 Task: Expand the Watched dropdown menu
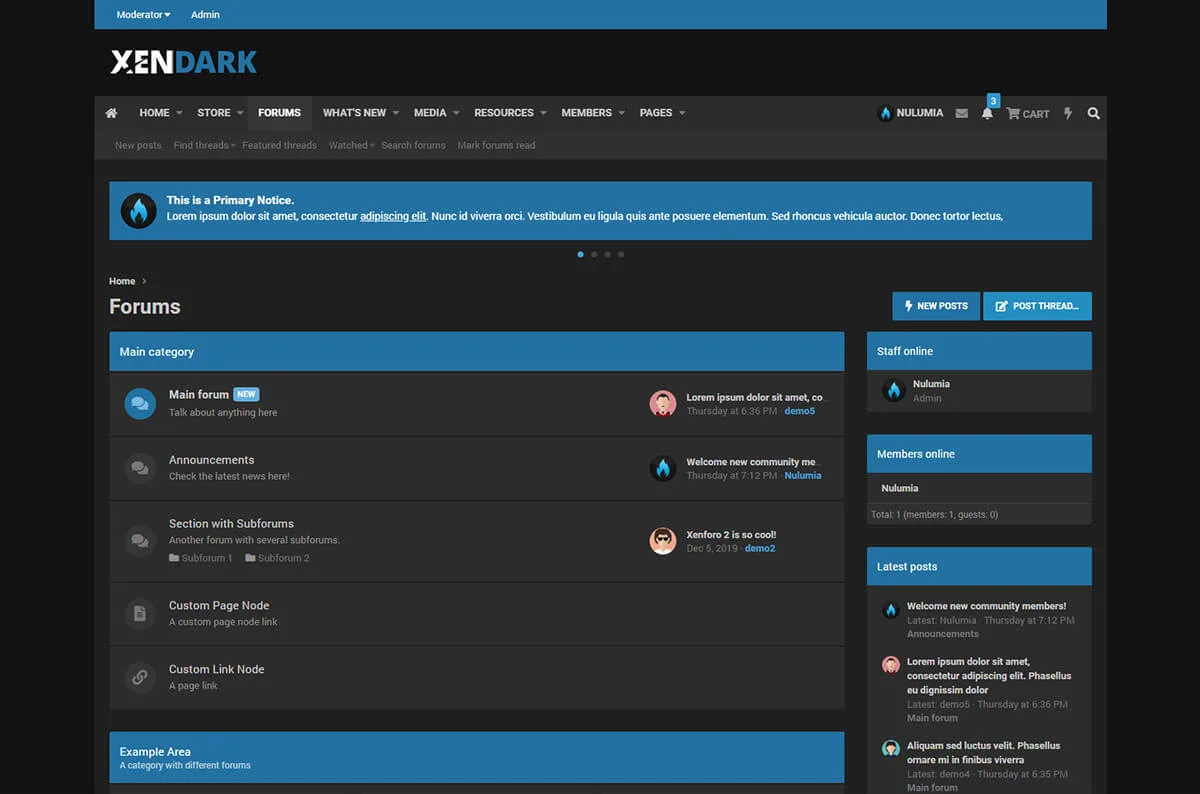click(351, 145)
